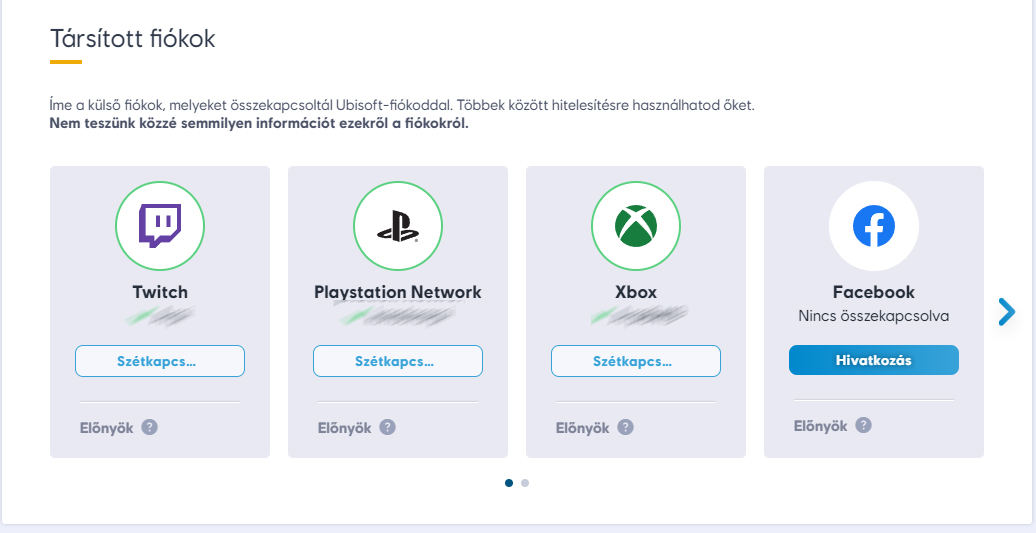Click the Twitch logo icon

pyautogui.click(x=160, y=226)
